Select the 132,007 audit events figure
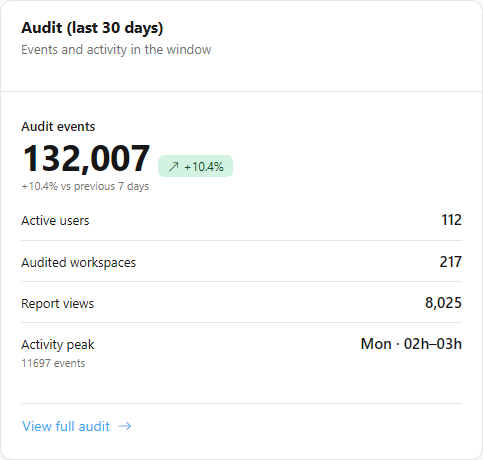Screen dimensions: 483x460 click(86, 158)
